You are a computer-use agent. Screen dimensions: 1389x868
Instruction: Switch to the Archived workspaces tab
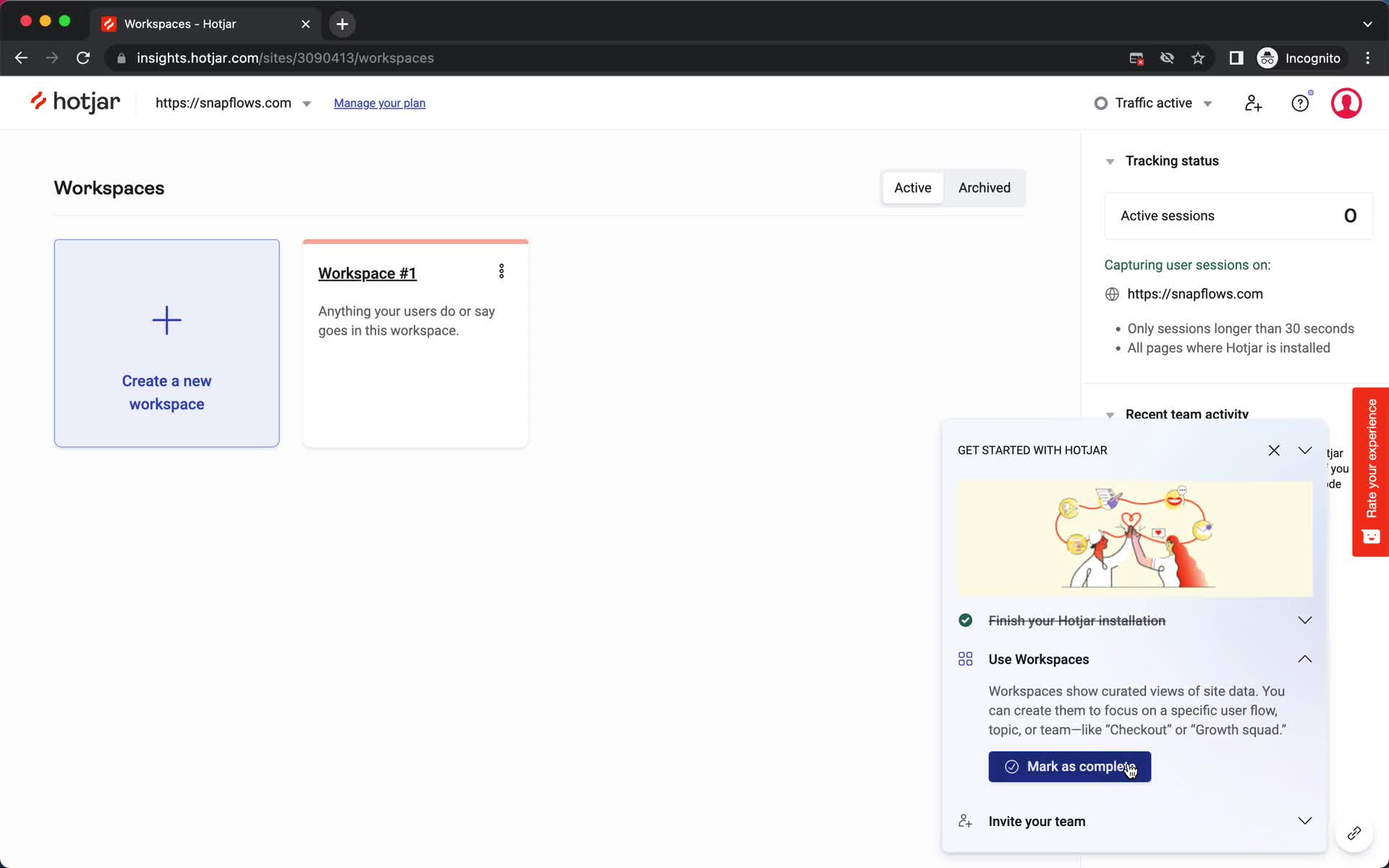pyautogui.click(x=984, y=188)
